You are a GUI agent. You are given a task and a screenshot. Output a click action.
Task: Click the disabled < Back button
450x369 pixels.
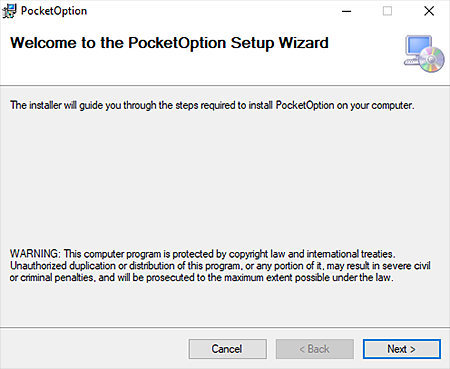tap(315, 349)
